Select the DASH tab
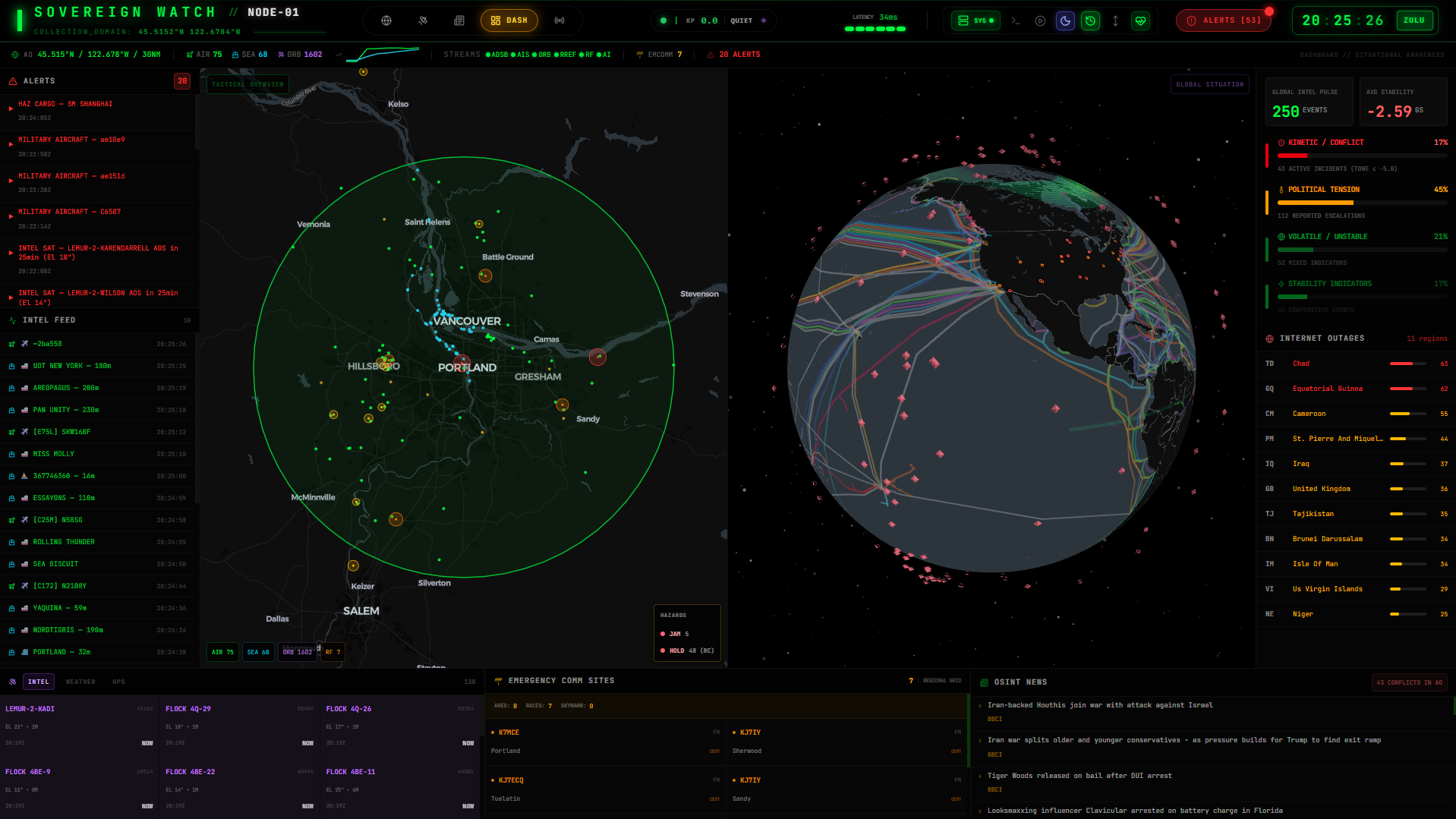This screenshot has width=1456, height=819. (x=509, y=20)
